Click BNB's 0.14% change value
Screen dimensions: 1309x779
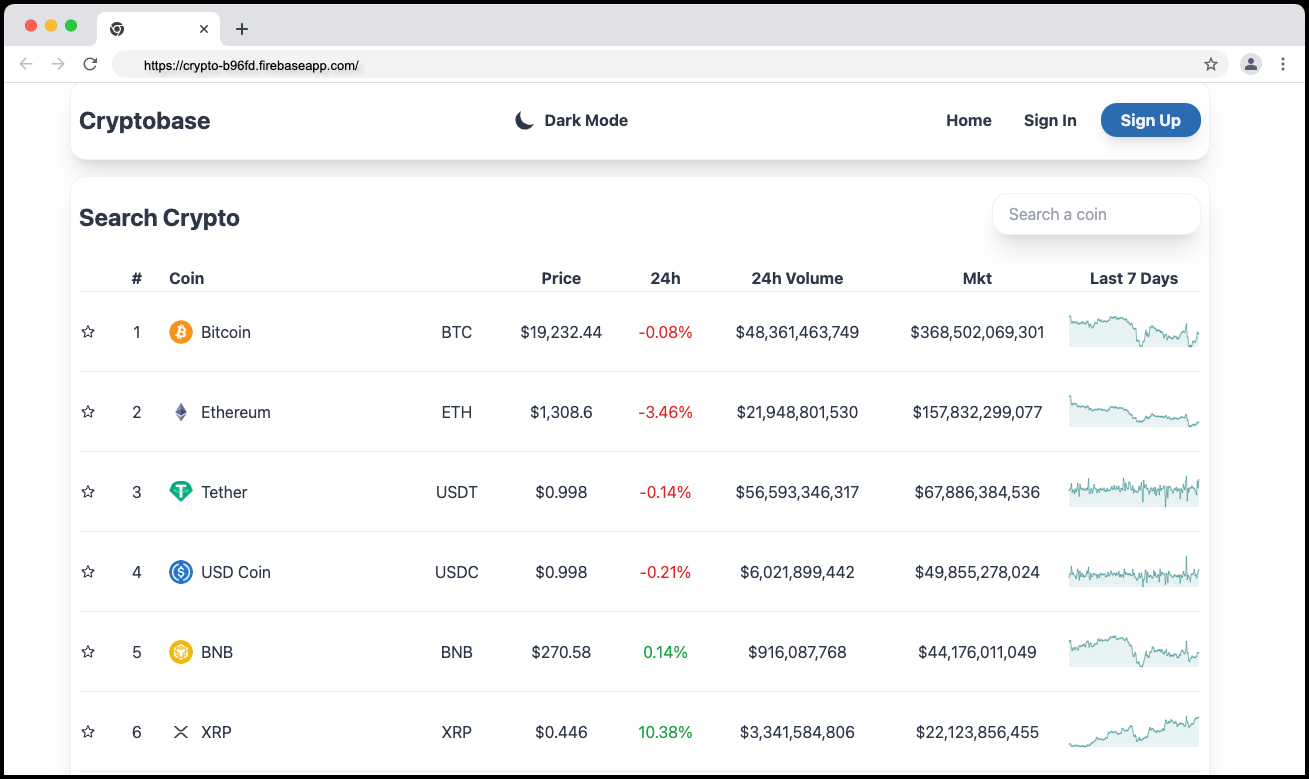click(665, 652)
